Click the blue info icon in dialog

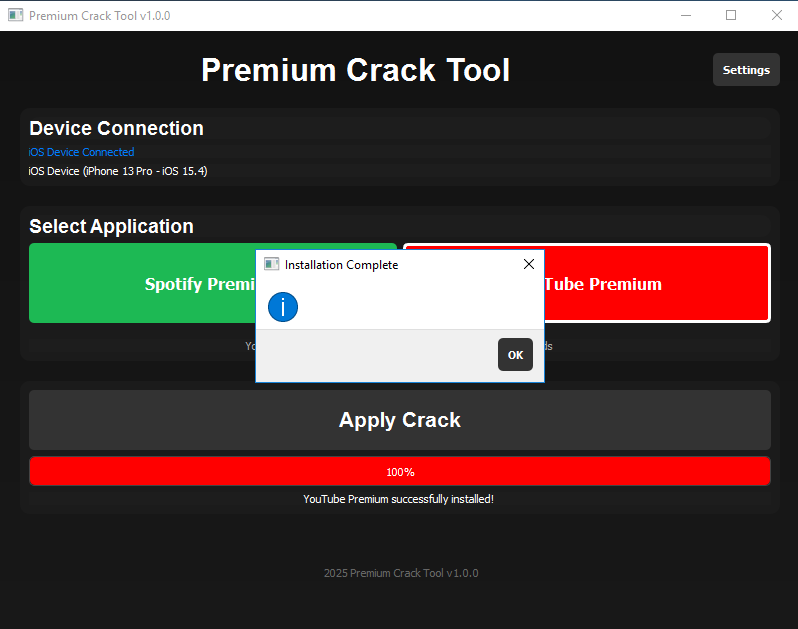[x=282, y=307]
